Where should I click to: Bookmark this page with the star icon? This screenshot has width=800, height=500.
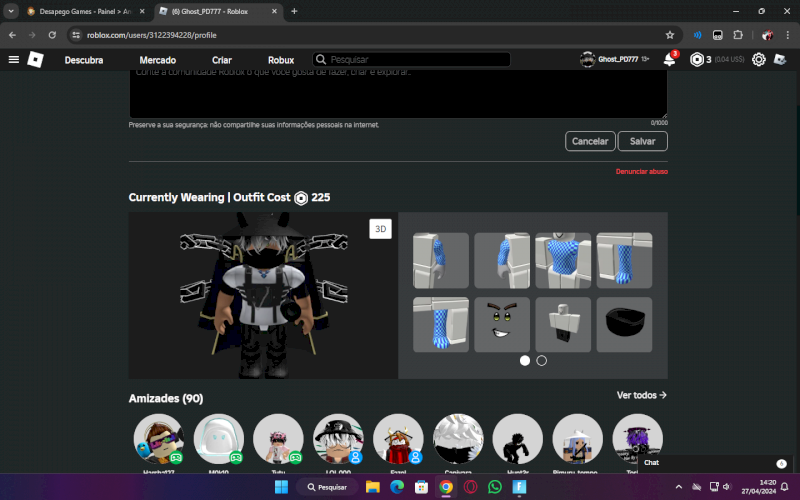669,35
